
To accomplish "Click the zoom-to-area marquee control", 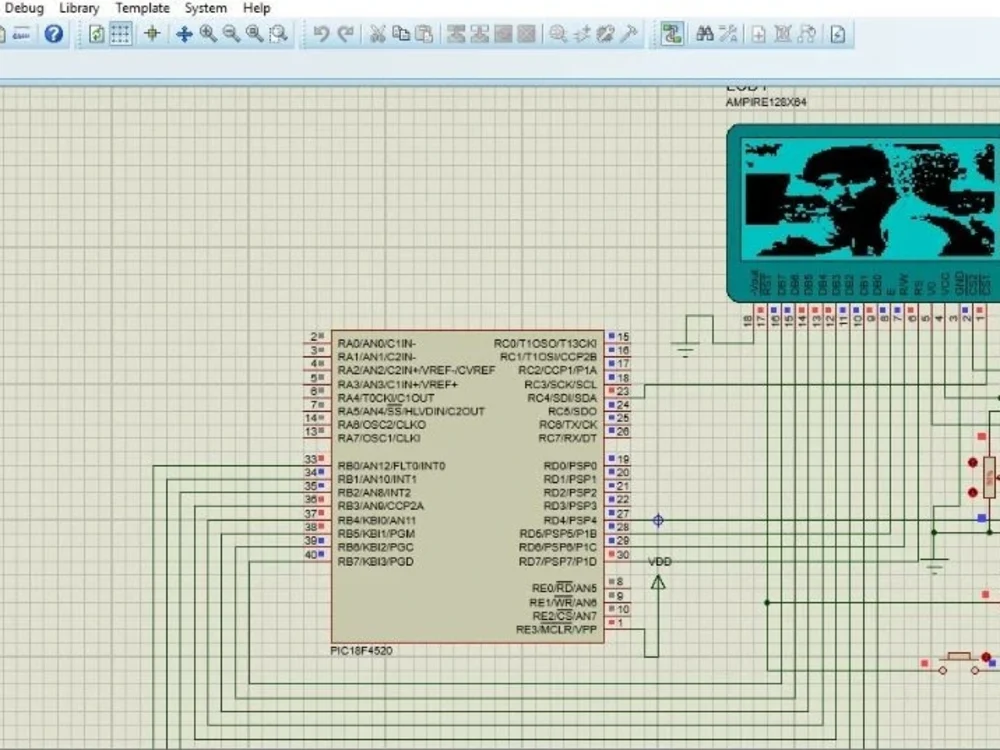I will [x=277, y=33].
